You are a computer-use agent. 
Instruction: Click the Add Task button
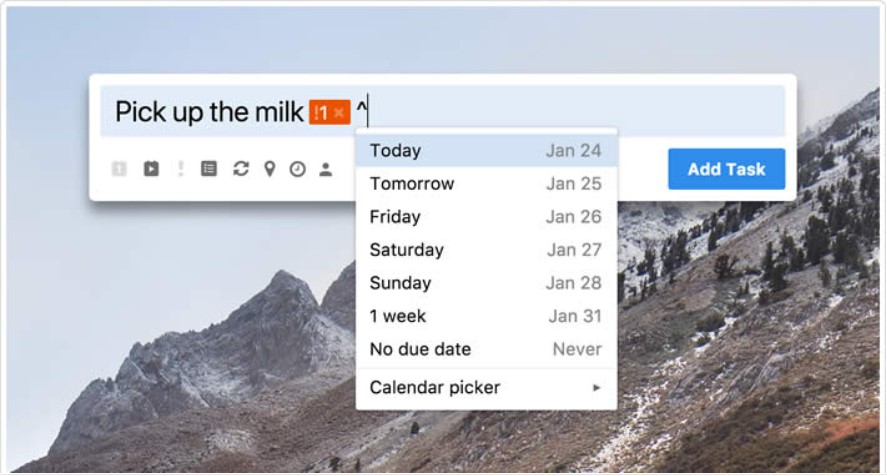click(726, 169)
